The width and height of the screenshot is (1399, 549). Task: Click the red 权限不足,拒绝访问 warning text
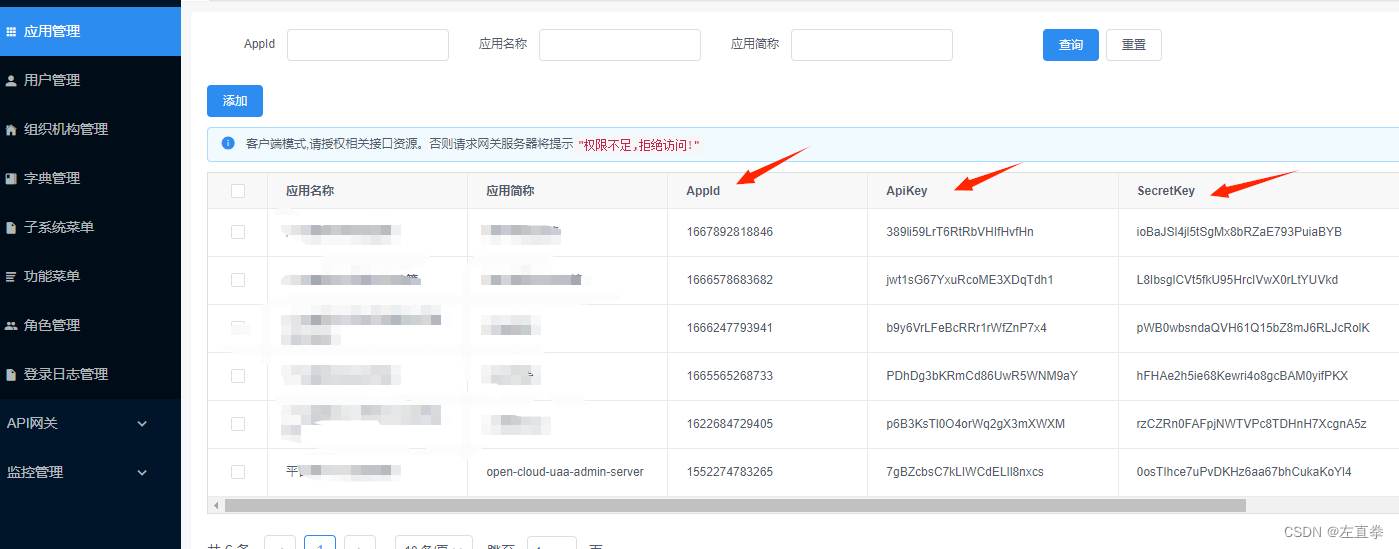tap(639, 145)
